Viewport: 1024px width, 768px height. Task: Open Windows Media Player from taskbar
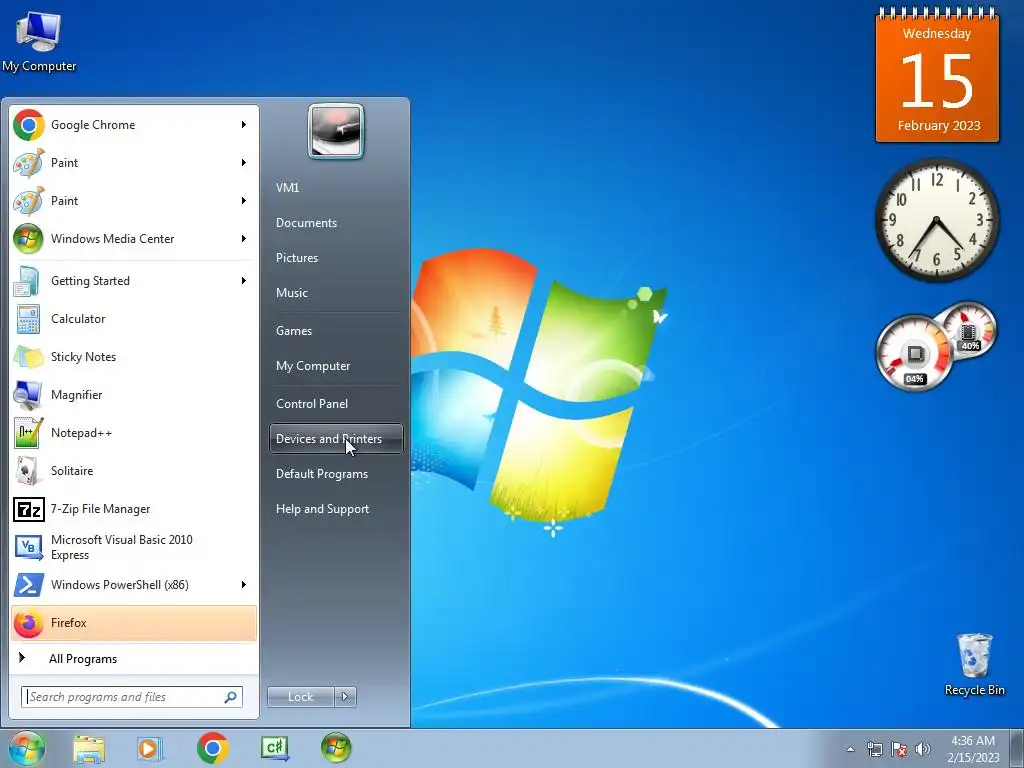pyautogui.click(x=149, y=748)
